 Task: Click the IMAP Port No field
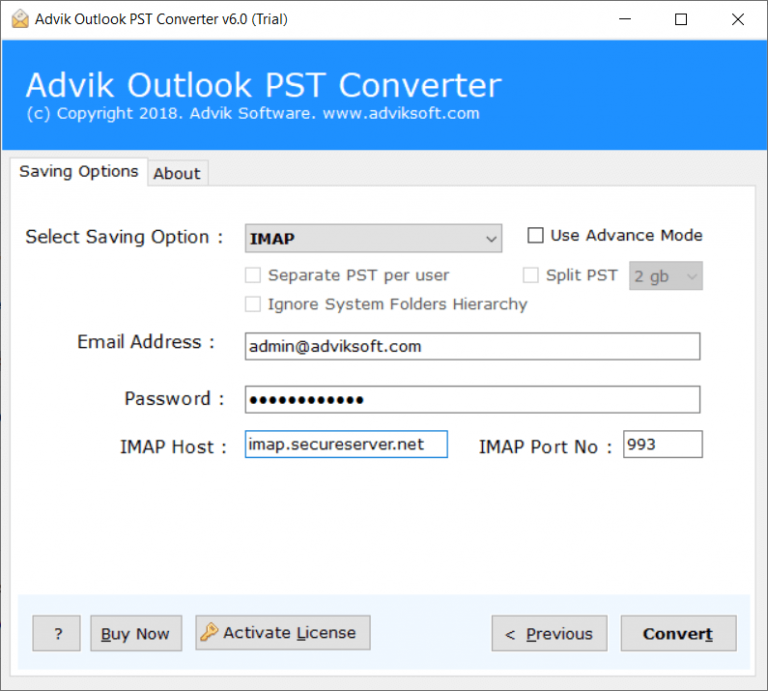tap(663, 444)
